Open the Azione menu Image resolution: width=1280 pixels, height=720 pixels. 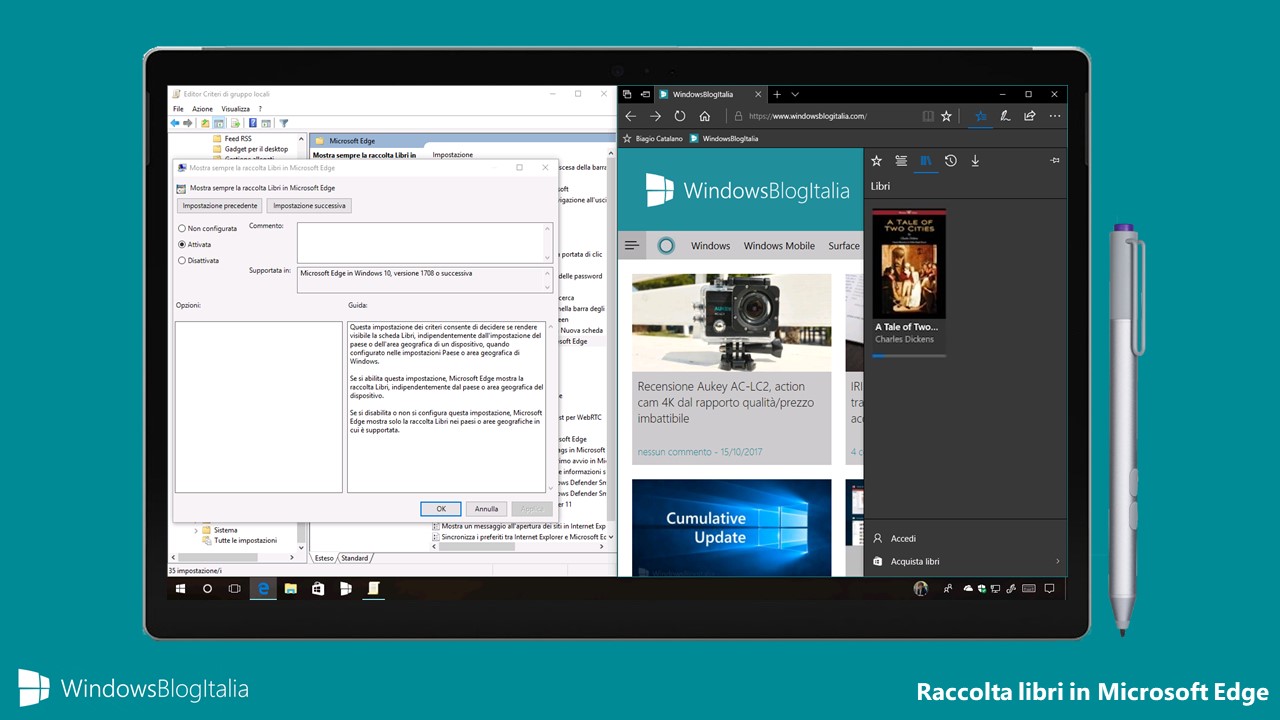point(202,109)
